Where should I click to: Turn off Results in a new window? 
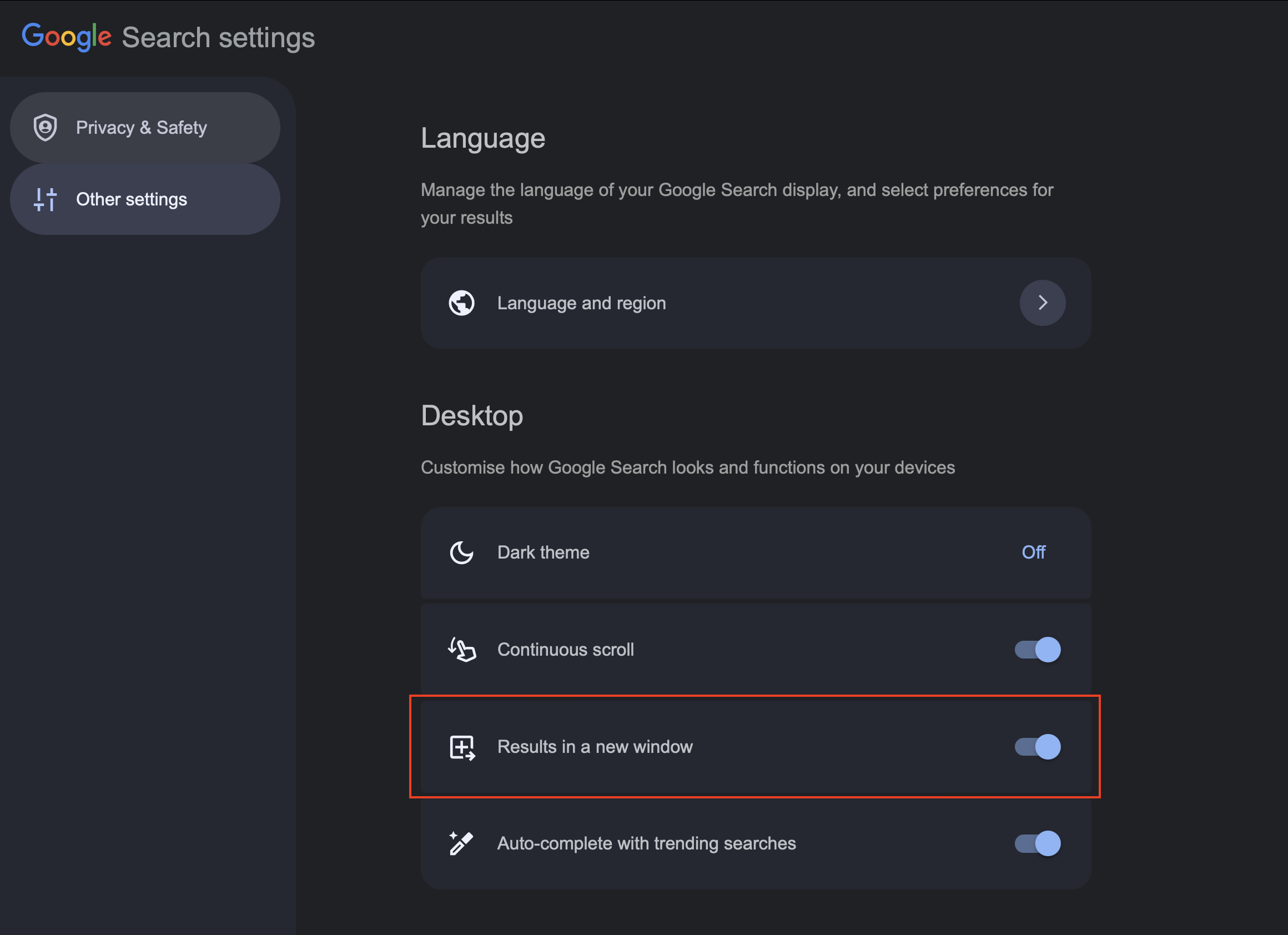pos(1037,746)
